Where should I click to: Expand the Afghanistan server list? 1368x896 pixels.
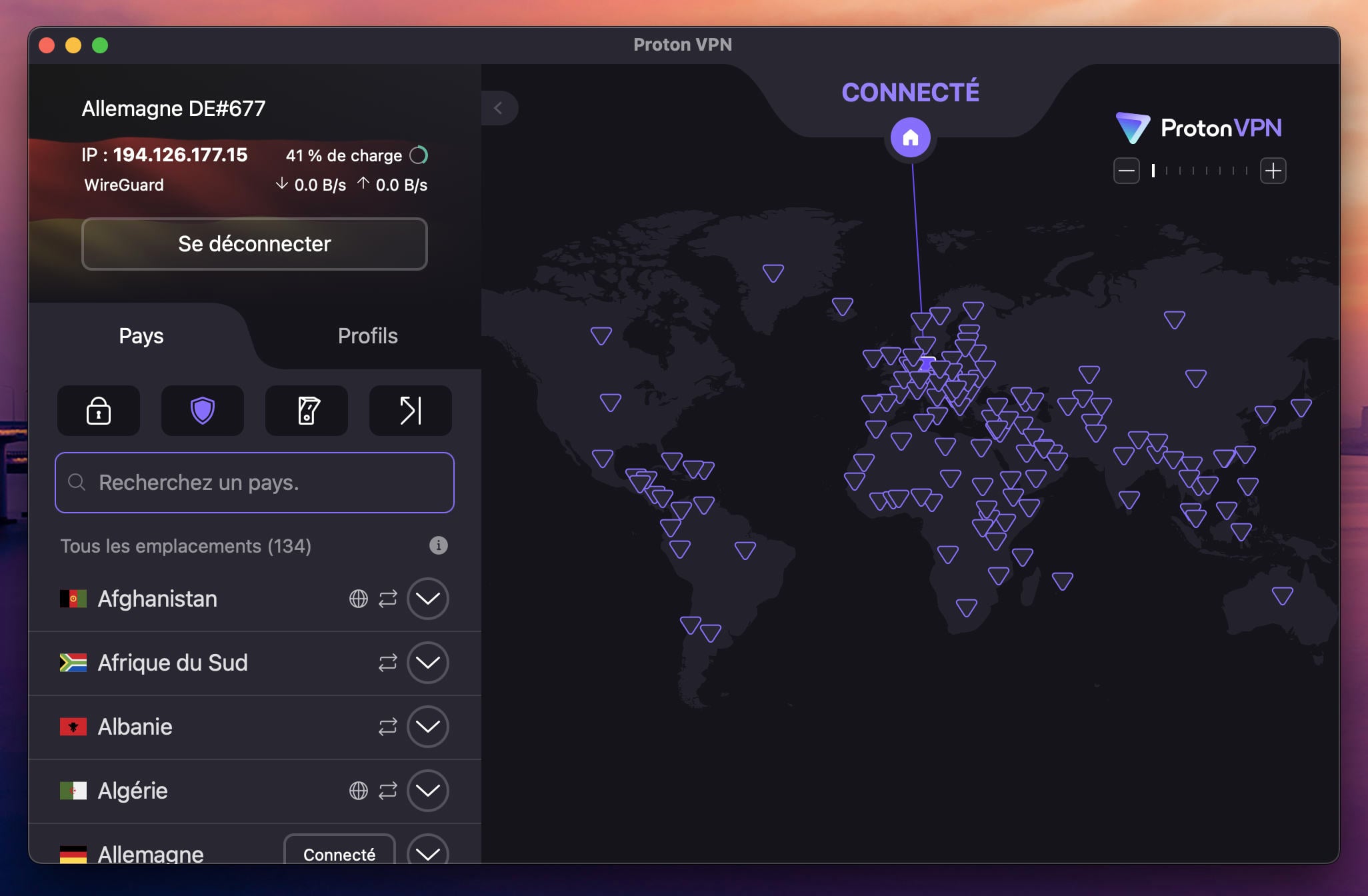point(429,599)
